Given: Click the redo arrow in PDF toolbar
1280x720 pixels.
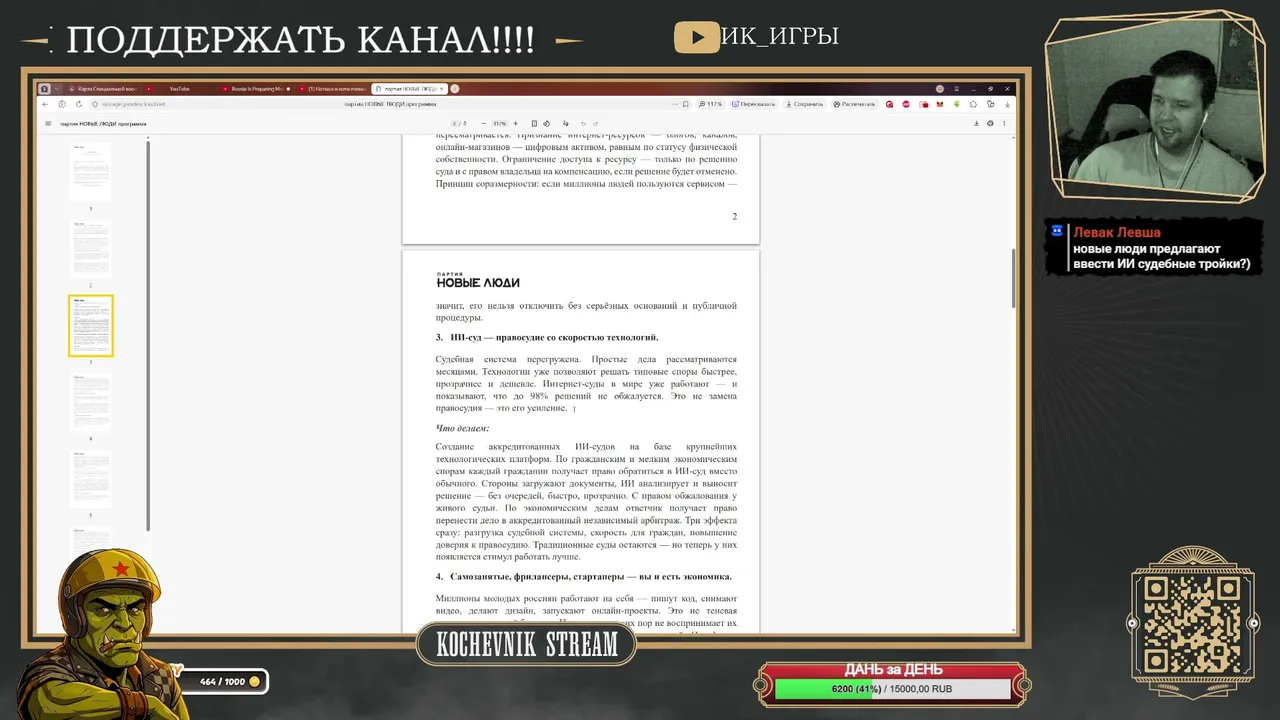Looking at the screenshot, I should point(596,124).
